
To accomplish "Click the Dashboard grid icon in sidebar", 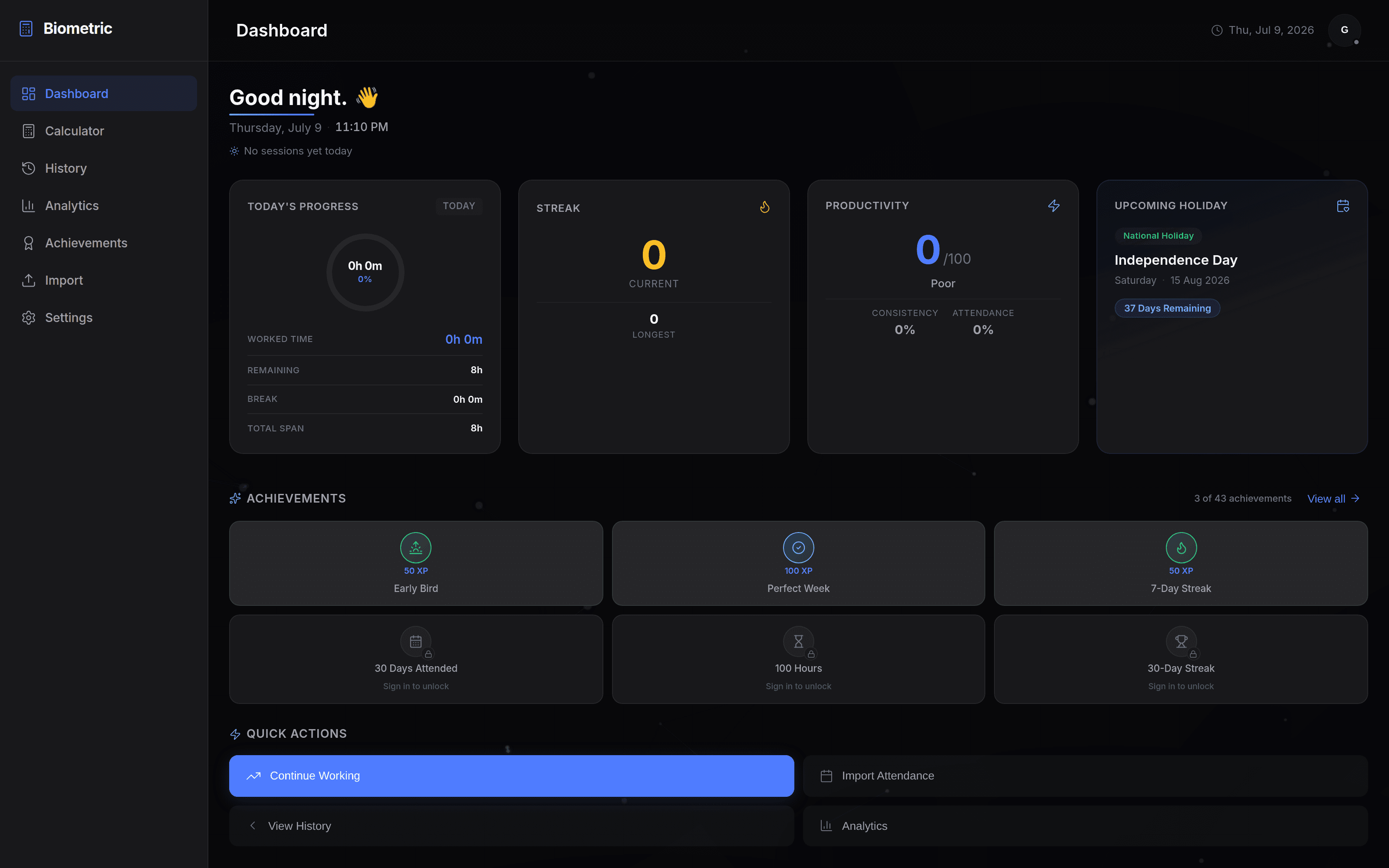I will tap(29, 94).
